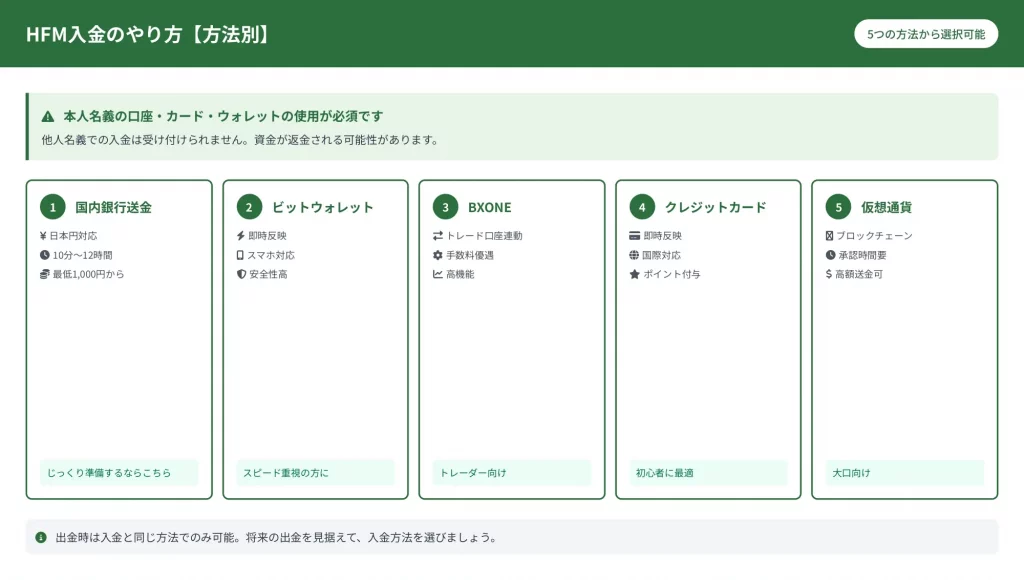This screenshot has height=580, width=1024.
Task: Click the exchange arrows icon beside トレード口座連動
Action: [x=437, y=236]
